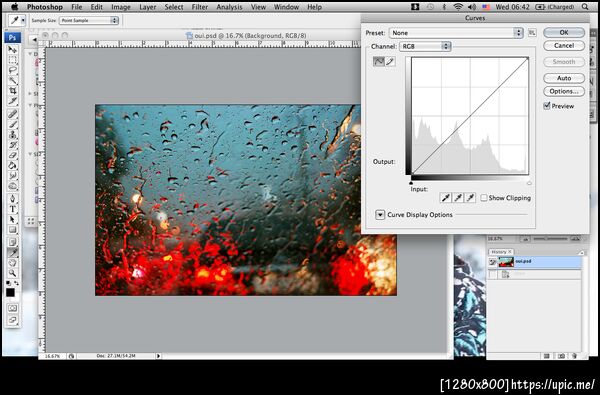Open the Analysis menu

(x=230, y=7)
